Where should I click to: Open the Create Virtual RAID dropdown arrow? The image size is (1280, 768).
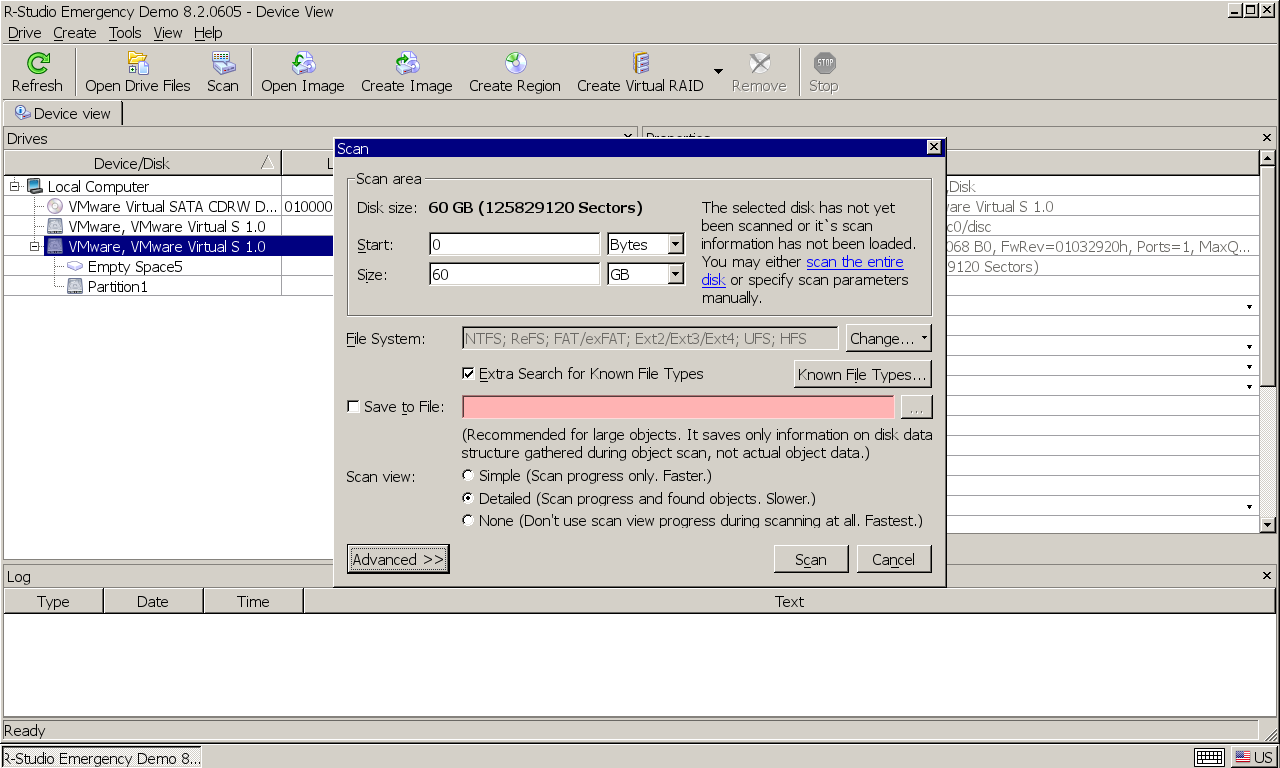pyautogui.click(x=718, y=72)
